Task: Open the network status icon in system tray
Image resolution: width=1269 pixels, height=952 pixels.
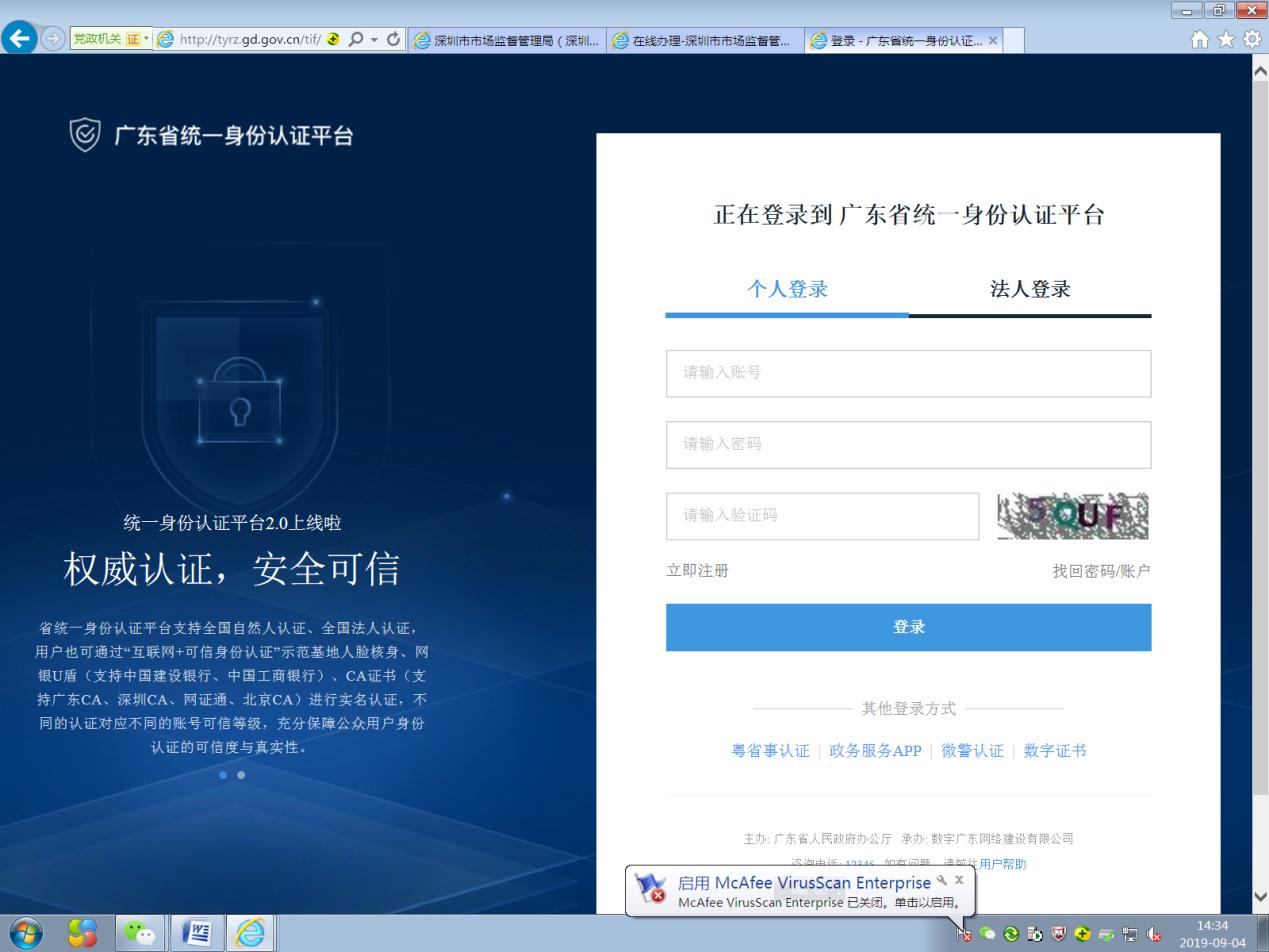Action: 1128,934
